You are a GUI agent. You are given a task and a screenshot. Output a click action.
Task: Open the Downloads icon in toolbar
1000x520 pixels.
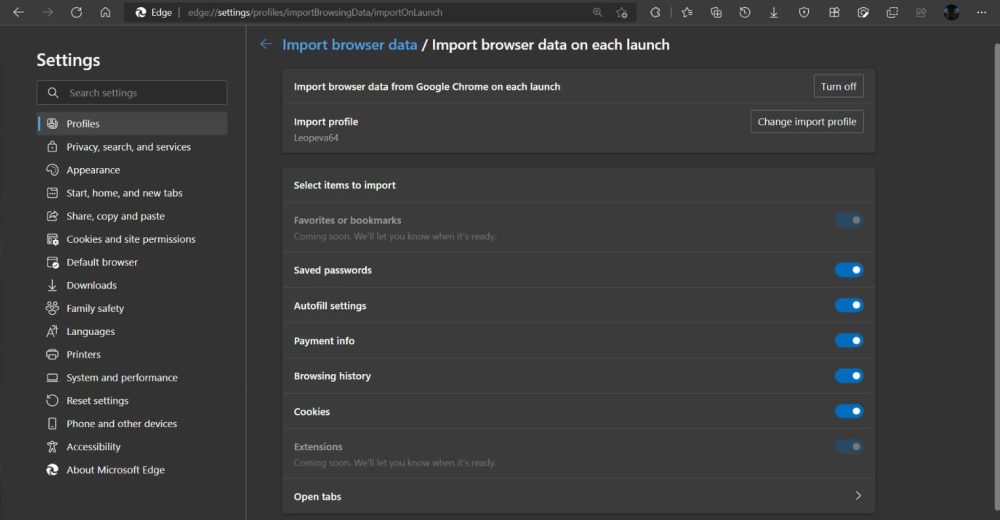tap(774, 13)
